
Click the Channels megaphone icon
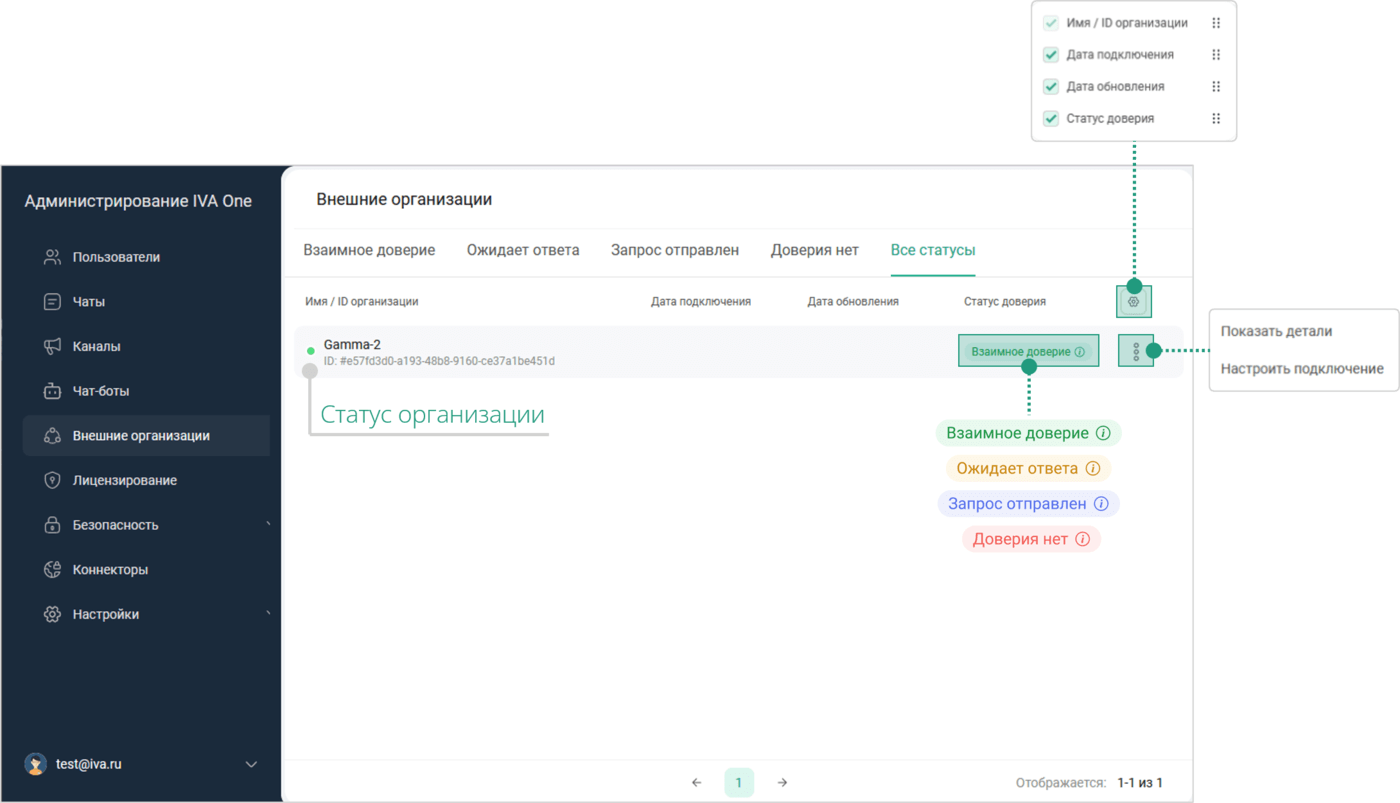click(x=53, y=346)
